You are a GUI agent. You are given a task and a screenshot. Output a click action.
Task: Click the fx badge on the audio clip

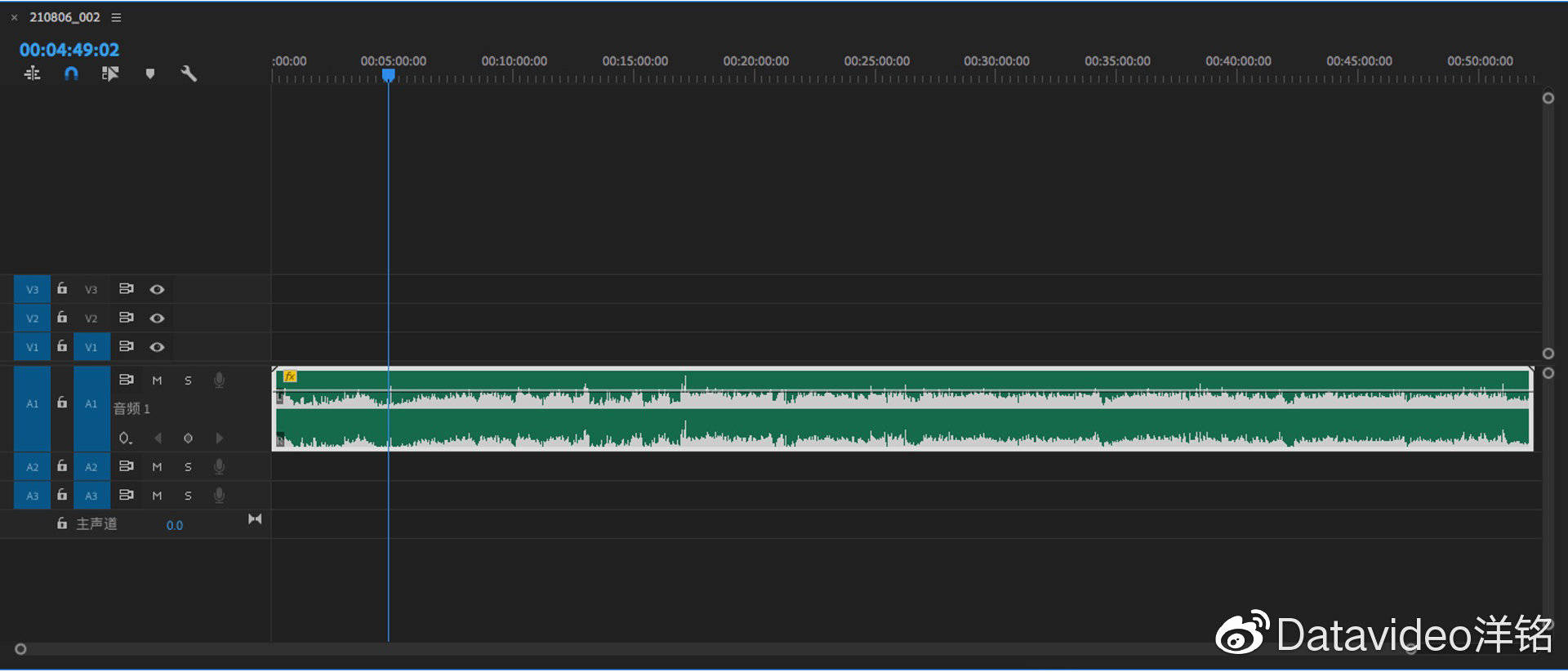pos(290,376)
